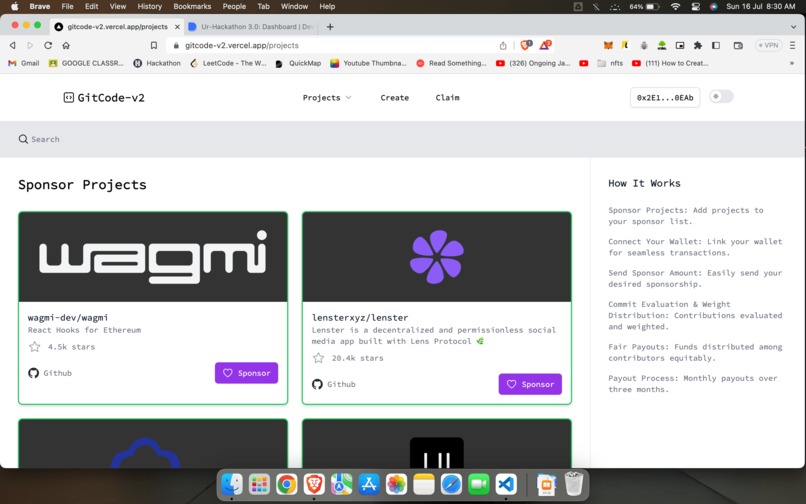Click the yellow moon extension icon
Screen dimensions: 806x504
(x=625, y=45)
